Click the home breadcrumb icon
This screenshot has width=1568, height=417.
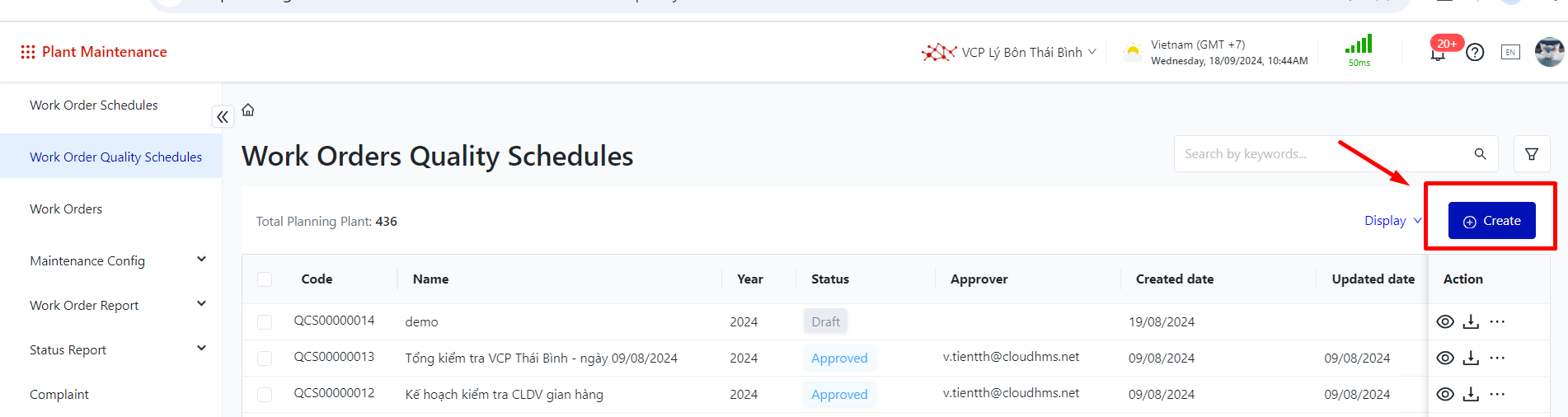pos(248,110)
